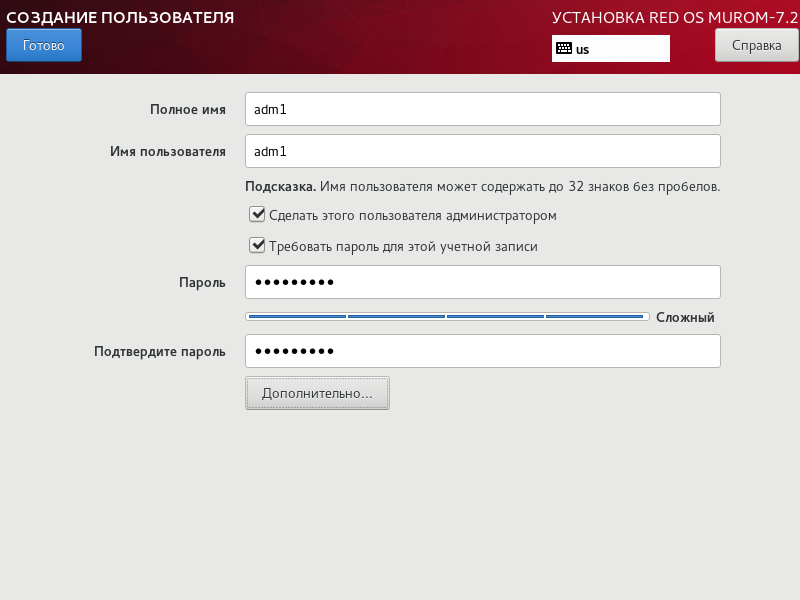Click the 'Имя пользователя' label
This screenshot has height=600, width=800.
click(x=167, y=152)
